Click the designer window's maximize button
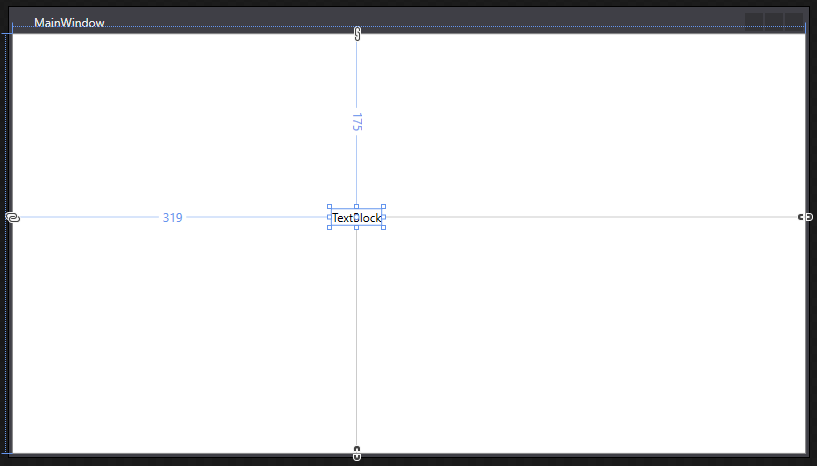The height and width of the screenshot is (466, 817). [774, 21]
